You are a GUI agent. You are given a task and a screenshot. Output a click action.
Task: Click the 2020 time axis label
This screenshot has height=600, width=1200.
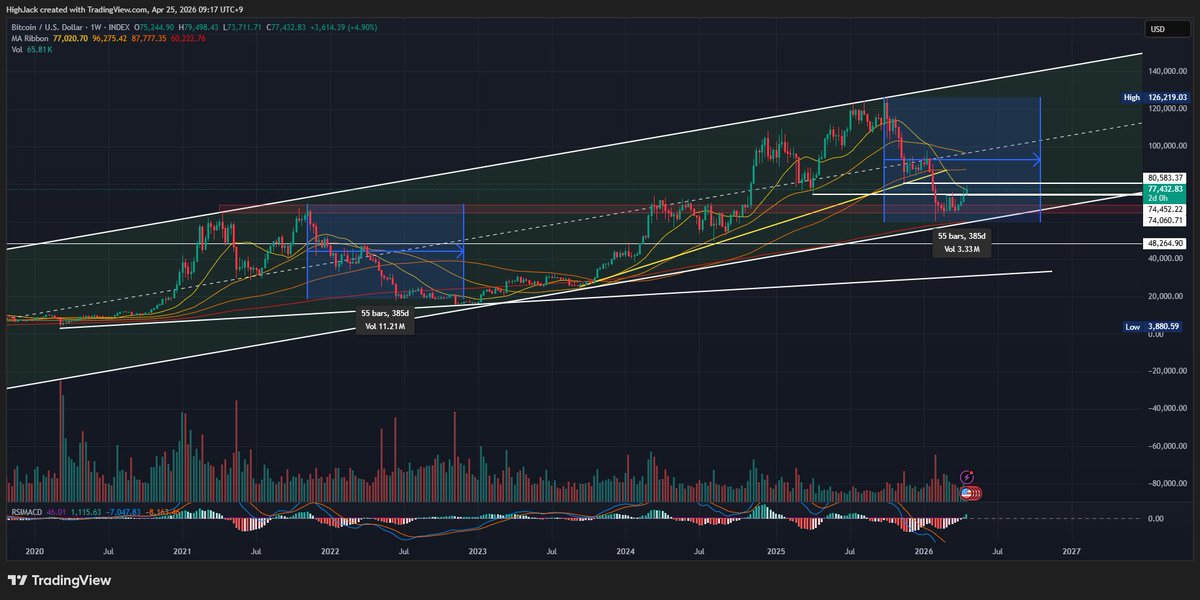click(35, 551)
